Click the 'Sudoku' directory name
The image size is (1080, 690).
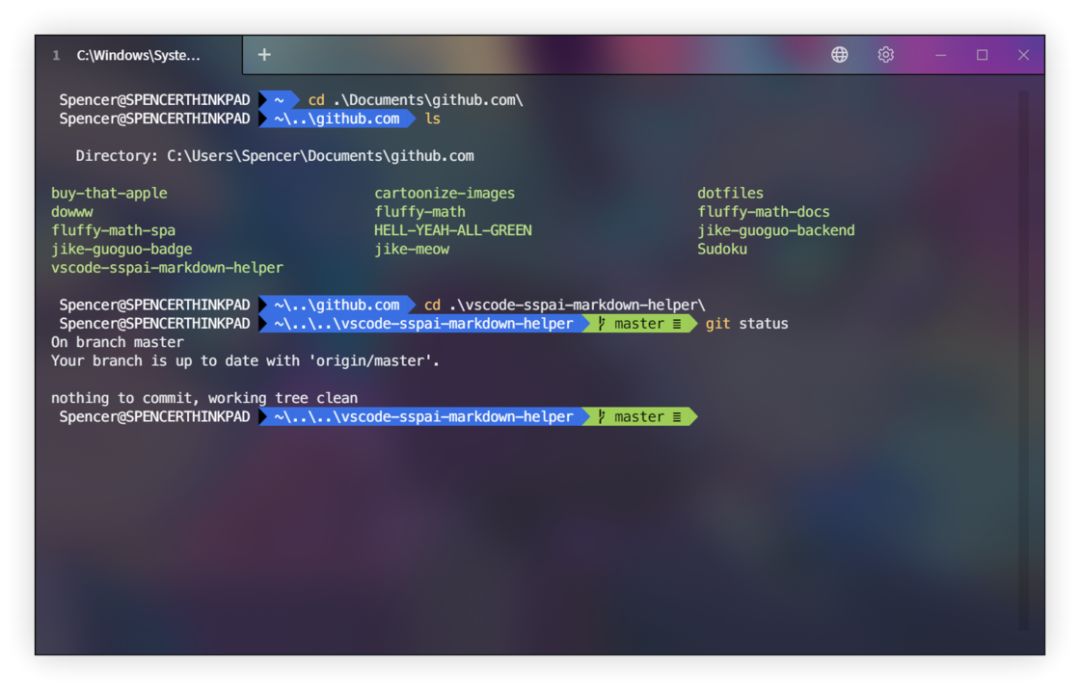tap(722, 249)
